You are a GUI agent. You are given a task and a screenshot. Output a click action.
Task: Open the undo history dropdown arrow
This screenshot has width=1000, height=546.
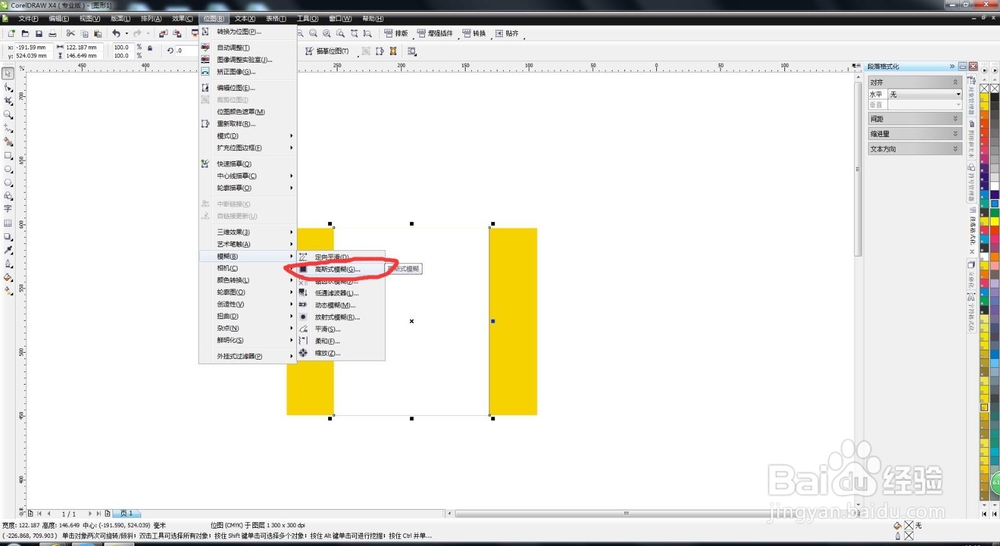pyautogui.click(x=126, y=33)
